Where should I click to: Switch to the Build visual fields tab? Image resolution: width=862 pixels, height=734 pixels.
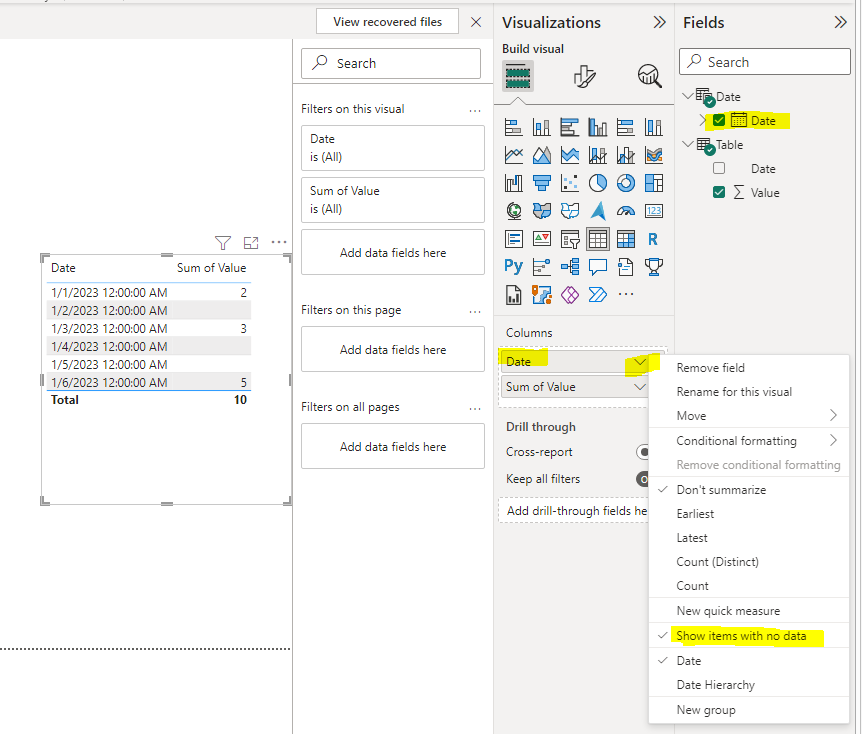click(518, 76)
